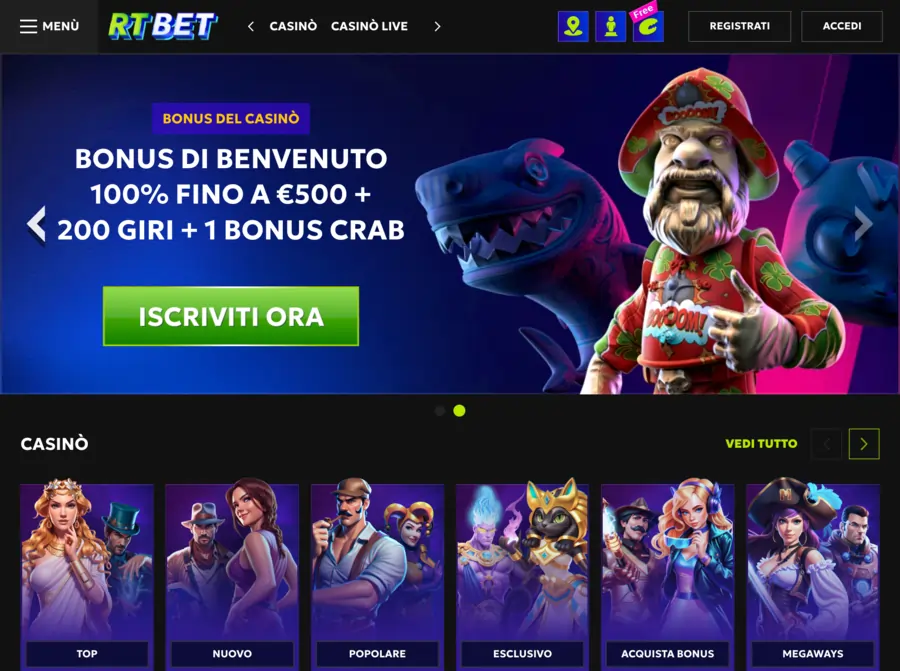Open the Free bonus crab icon

649,25
